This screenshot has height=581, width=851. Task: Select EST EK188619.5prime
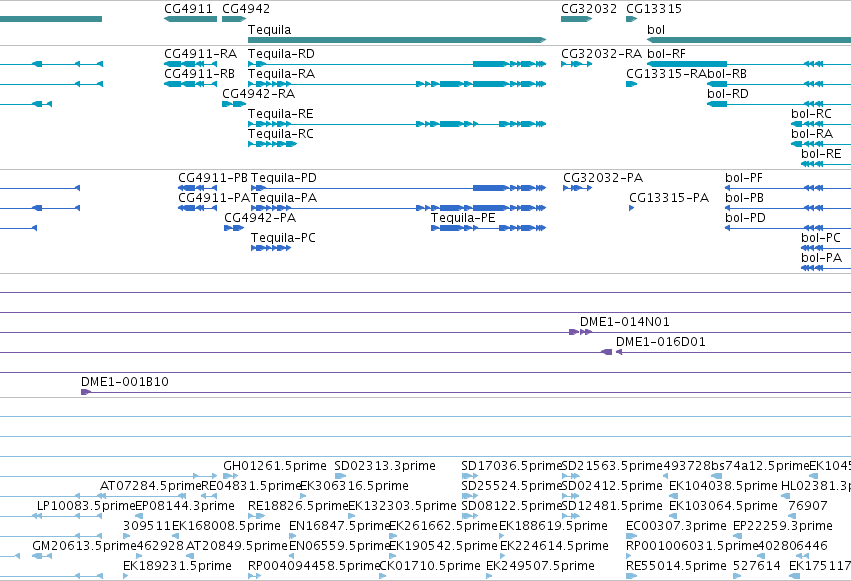pos(553,526)
